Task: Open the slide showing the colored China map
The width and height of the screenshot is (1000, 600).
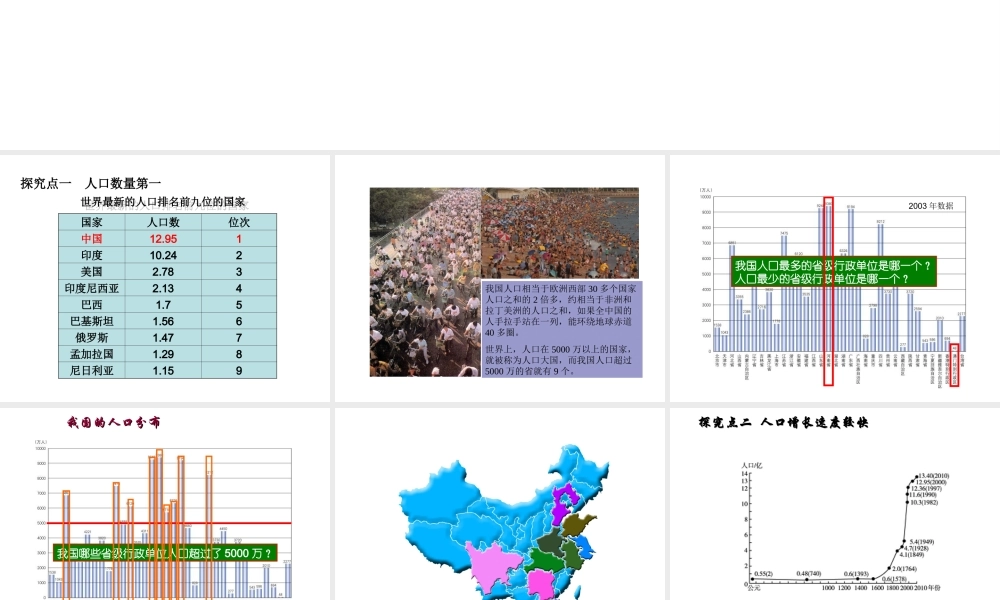Action: [x=499, y=504]
